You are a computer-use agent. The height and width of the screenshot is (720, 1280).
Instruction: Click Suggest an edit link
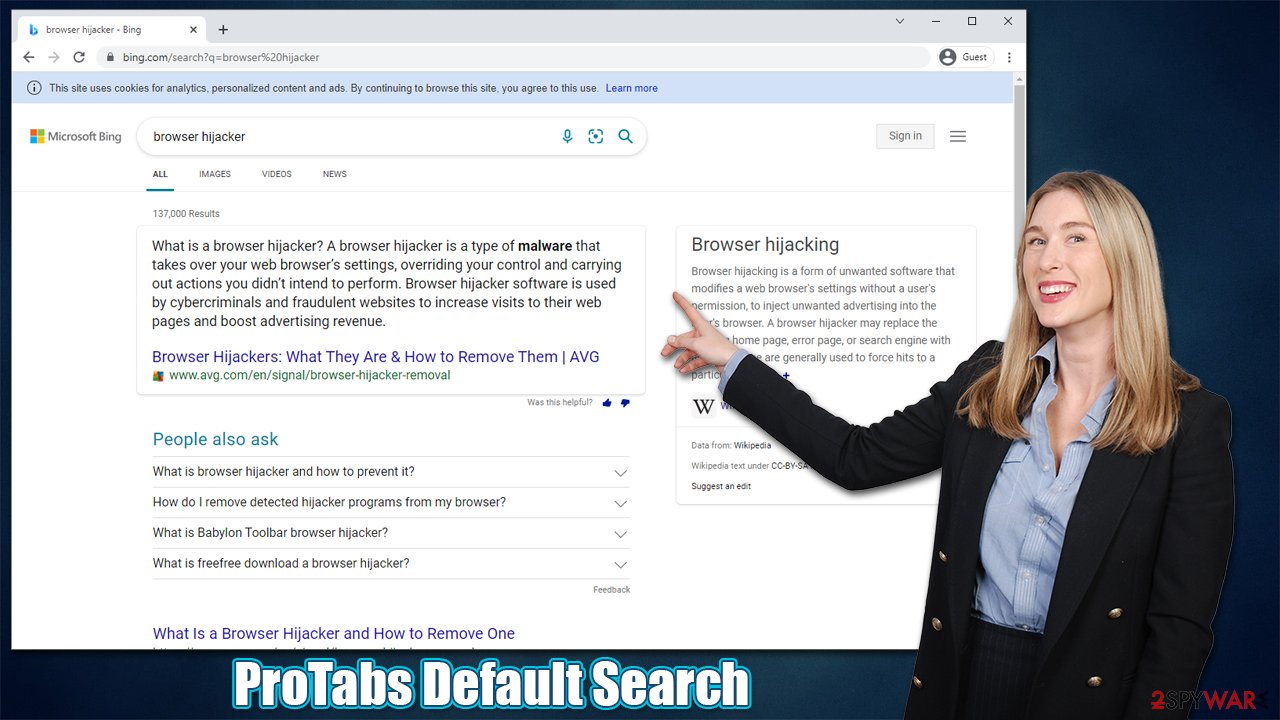click(x=721, y=486)
